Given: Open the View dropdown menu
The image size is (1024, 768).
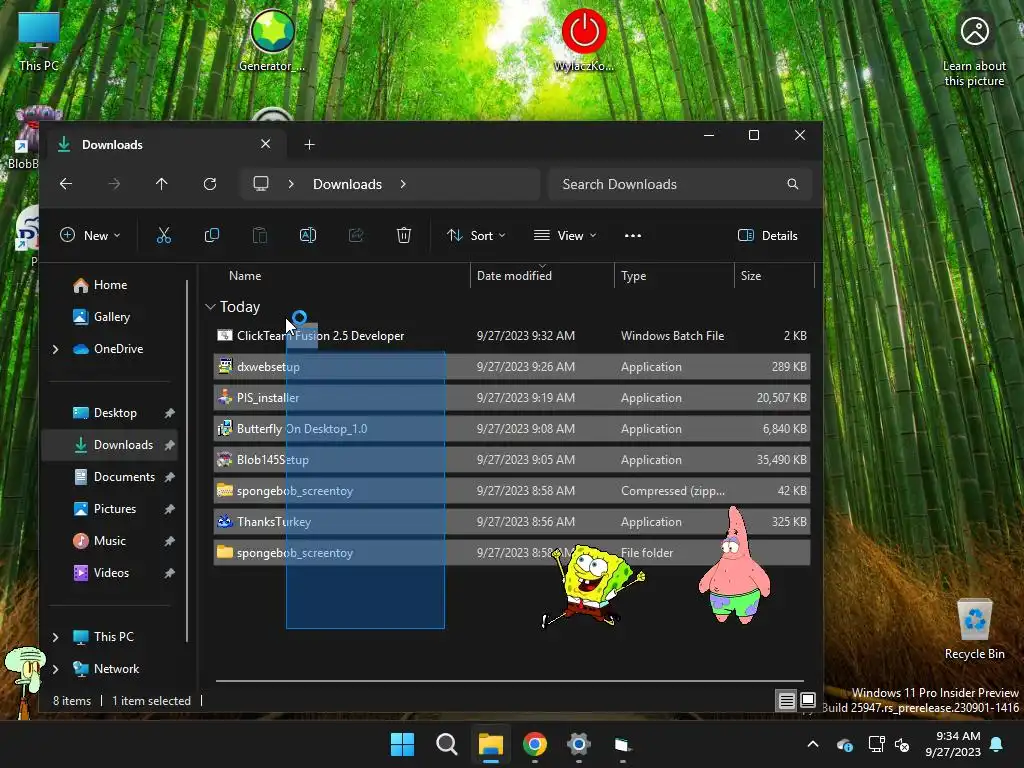Looking at the screenshot, I should 565,236.
